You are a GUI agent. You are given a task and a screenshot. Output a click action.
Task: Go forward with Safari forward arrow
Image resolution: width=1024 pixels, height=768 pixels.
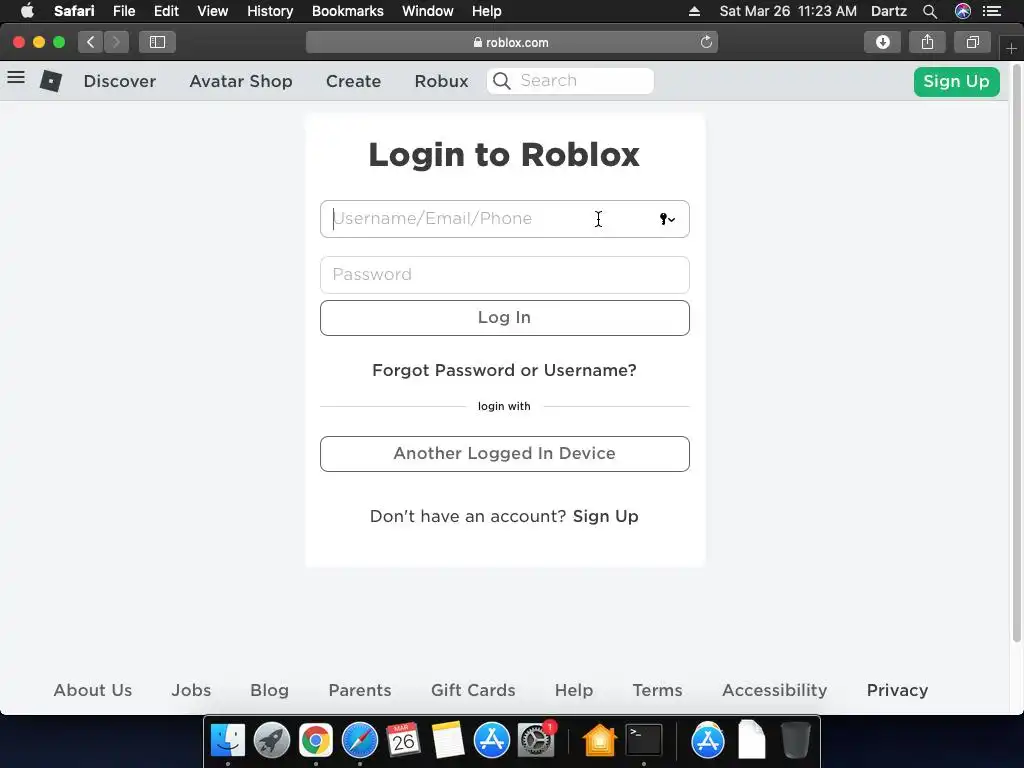tap(116, 42)
